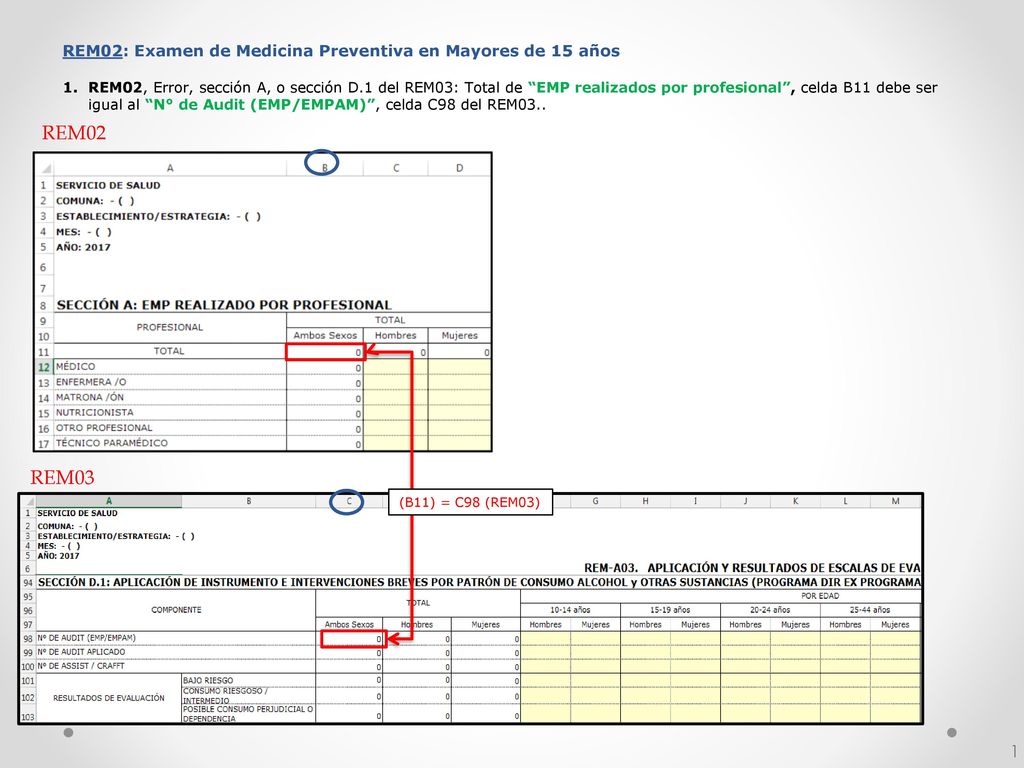
Task: Click the SECCIÓN D.1 heading row
Action: tap(479, 582)
